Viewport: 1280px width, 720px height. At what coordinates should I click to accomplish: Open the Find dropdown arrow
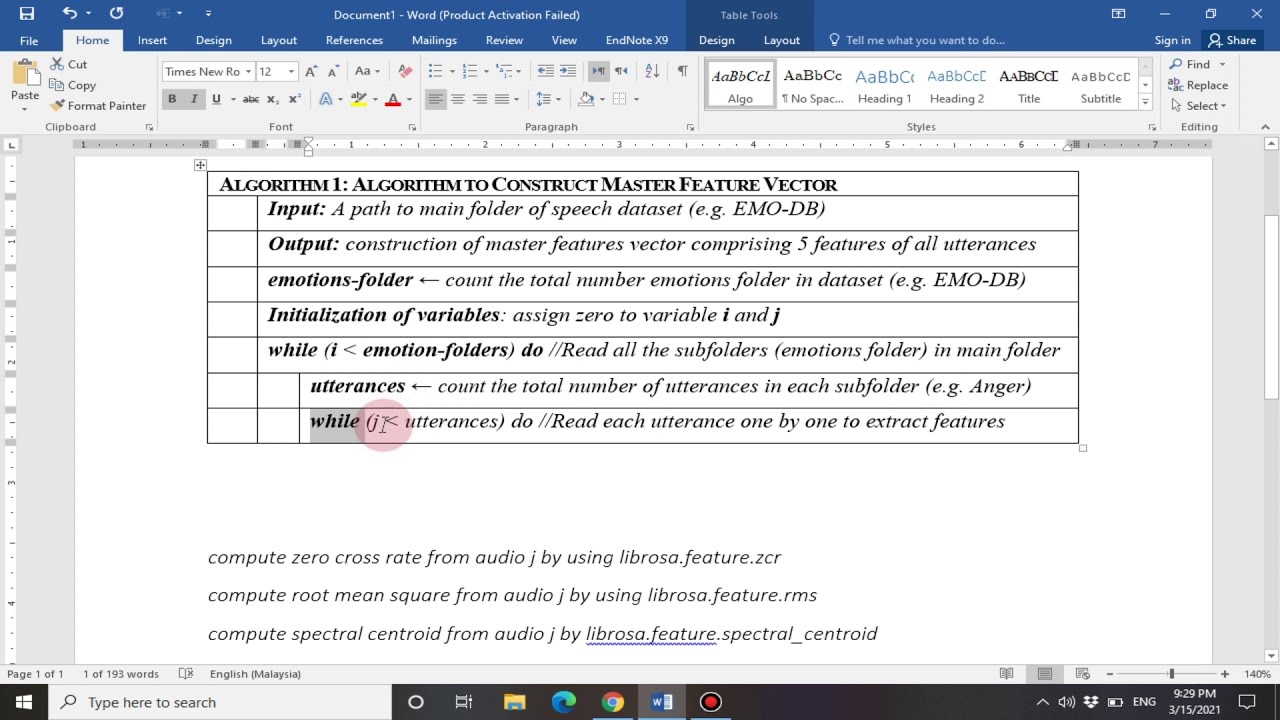(1221, 64)
